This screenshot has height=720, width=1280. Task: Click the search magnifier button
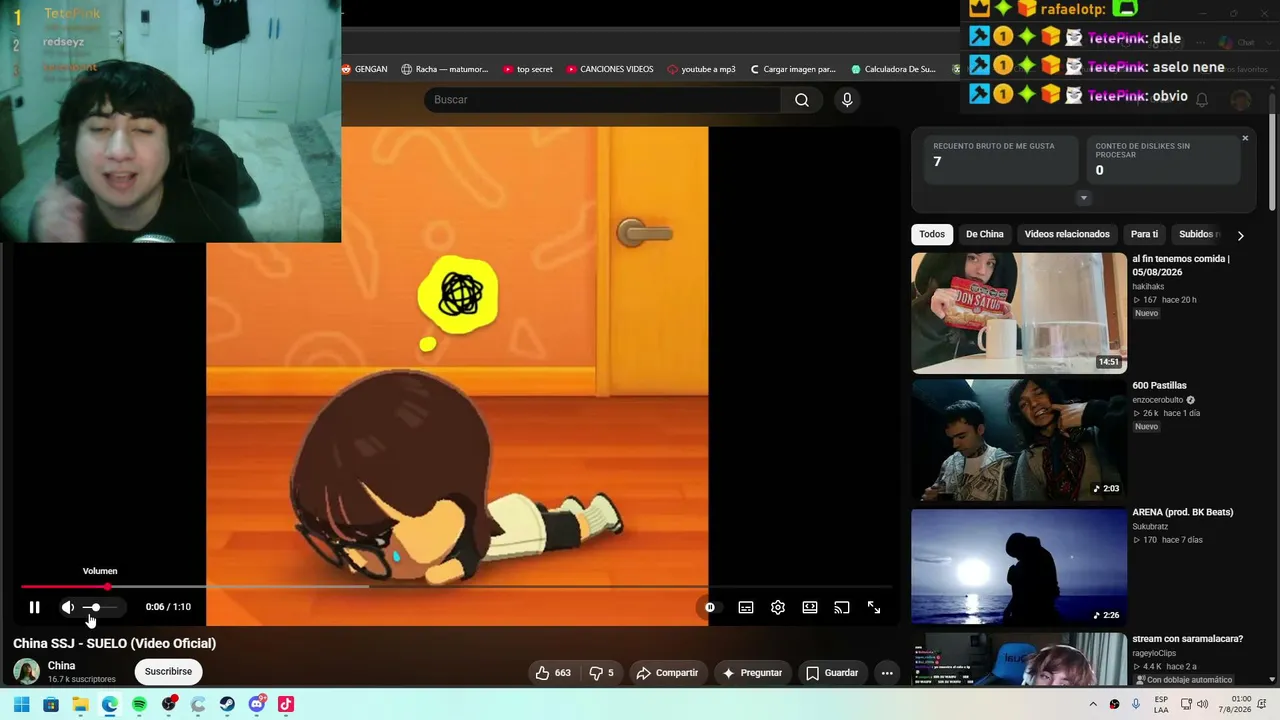click(802, 100)
